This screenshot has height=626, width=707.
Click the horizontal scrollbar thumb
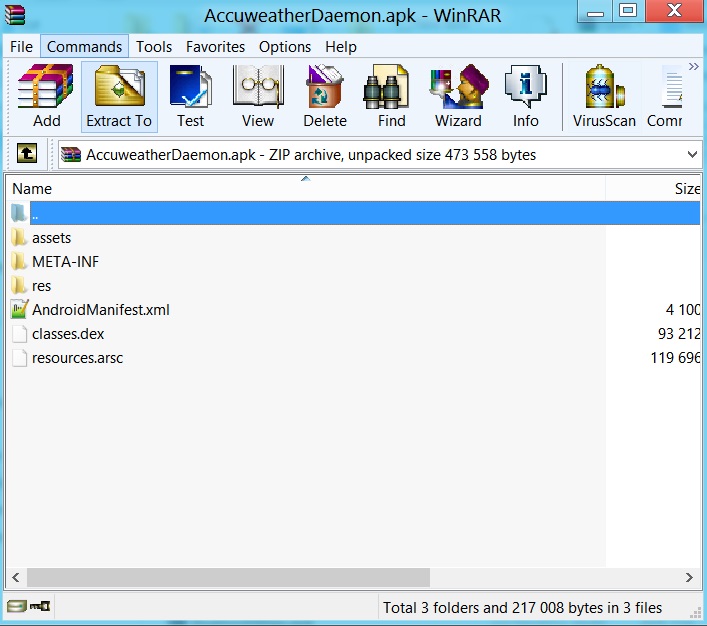point(228,577)
